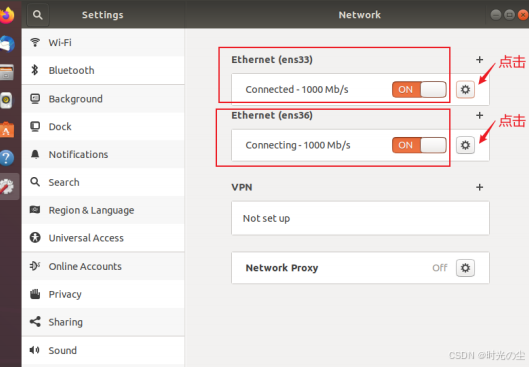Click the Sharing nodes icon
The height and width of the screenshot is (367, 529).
(35, 322)
